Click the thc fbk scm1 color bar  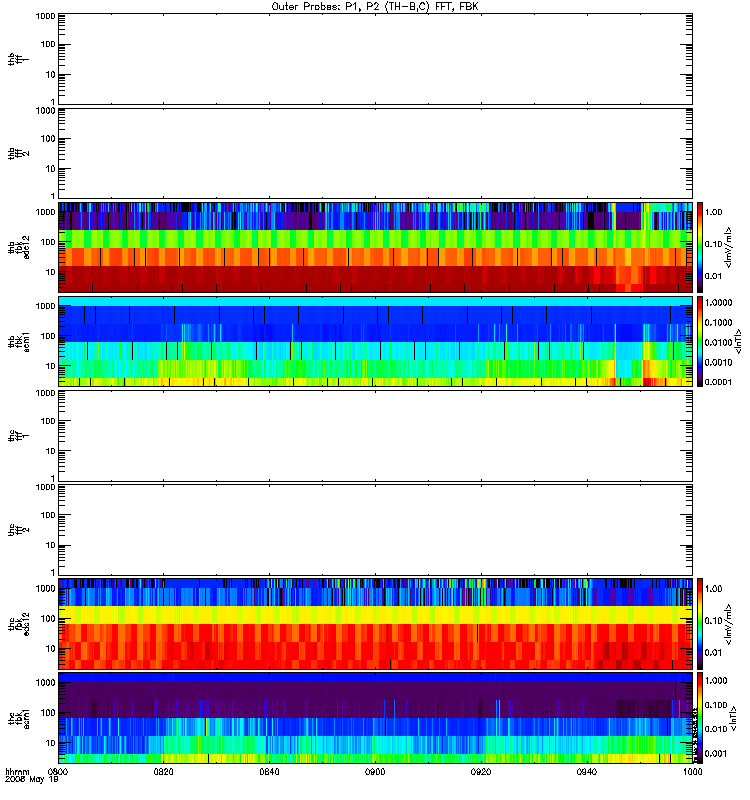pyautogui.click(x=700, y=718)
